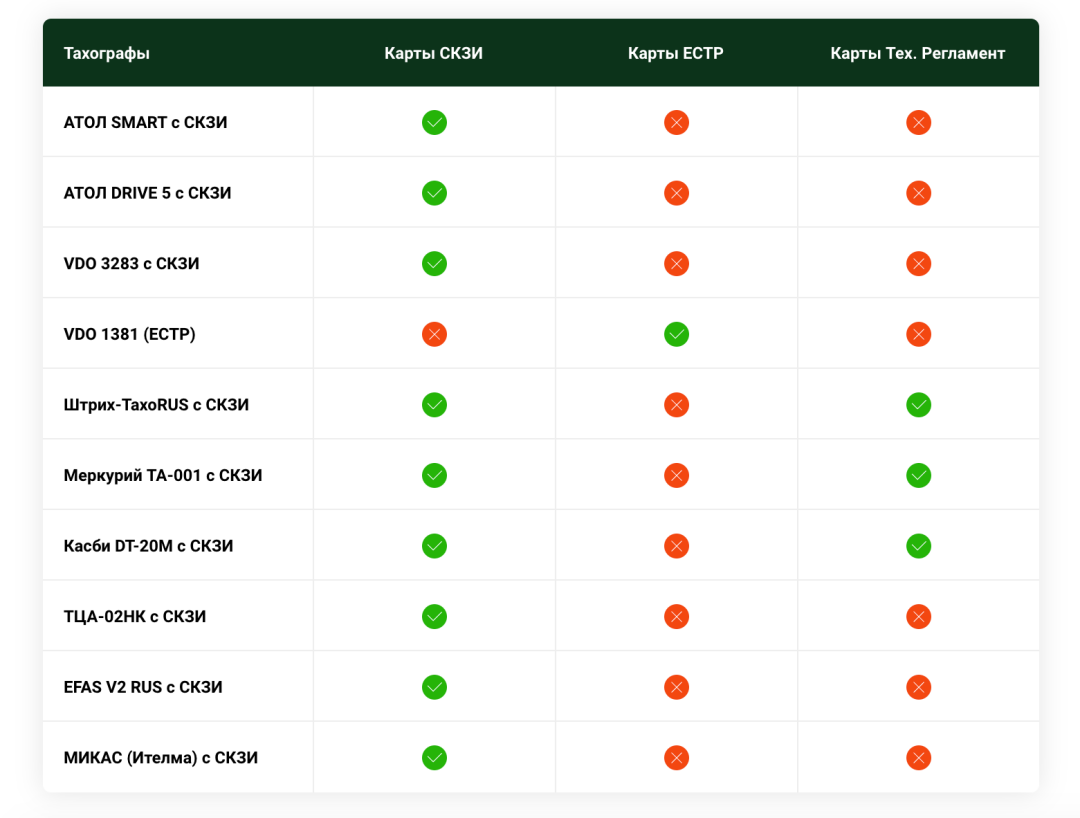Select Штрих-ТахоRUS Карты ЕСТР cross icon
Viewport: 1080px width, 818px height.
676,405
